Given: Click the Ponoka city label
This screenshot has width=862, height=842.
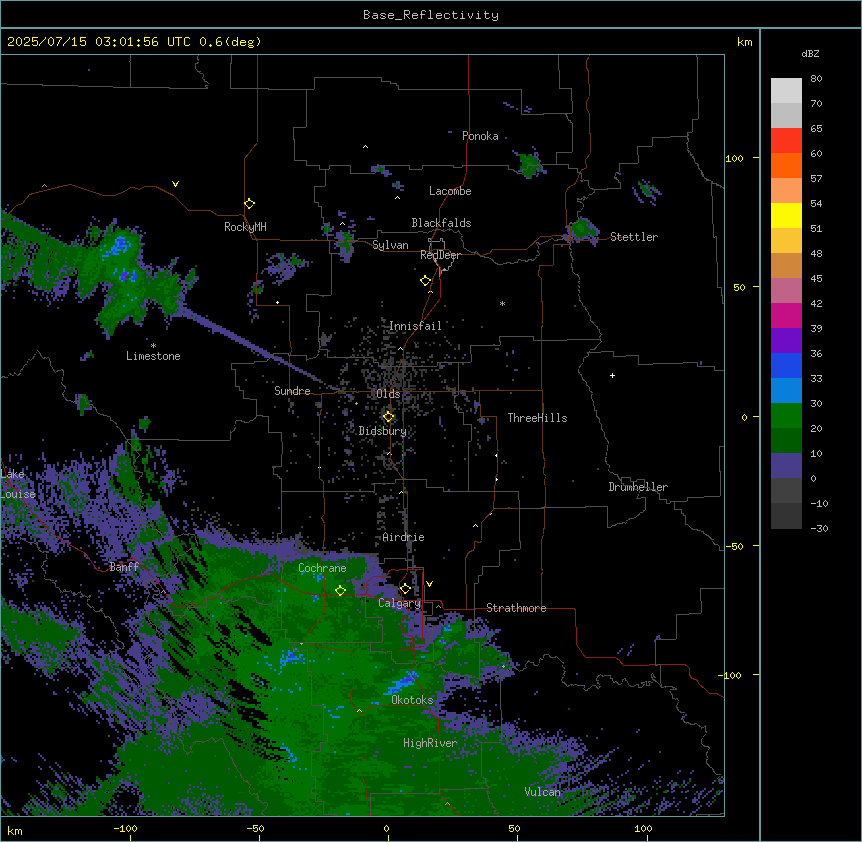Looking at the screenshot, I should pos(480,136).
